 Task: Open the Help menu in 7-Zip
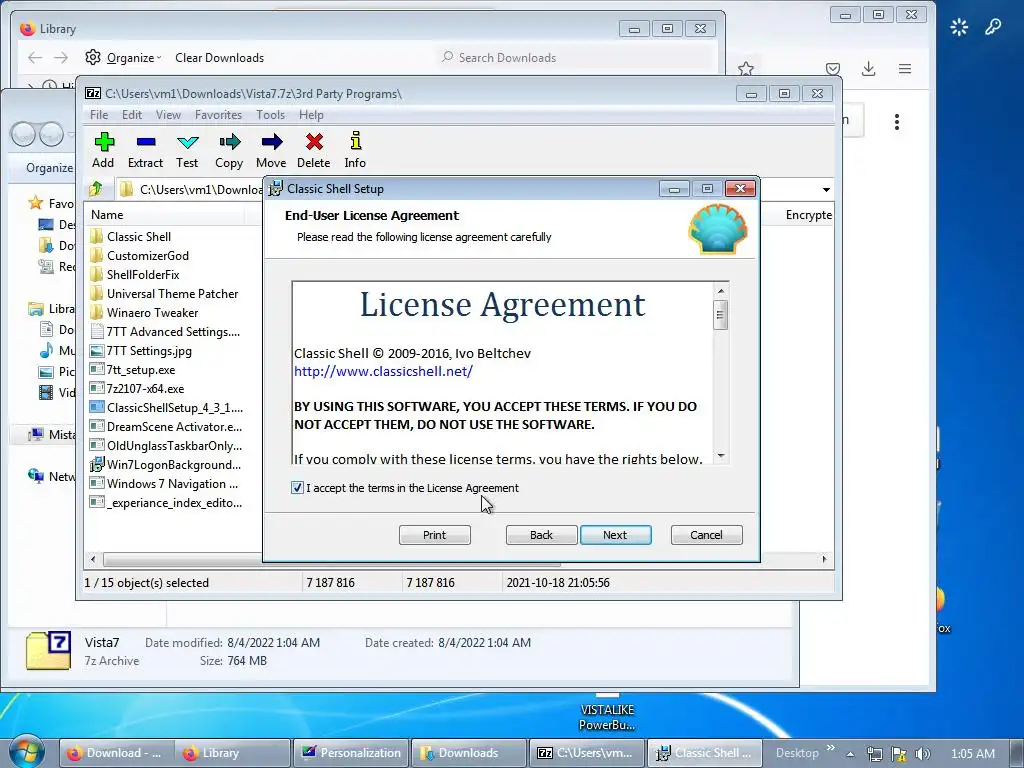pyautogui.click(x=311, y=114)
